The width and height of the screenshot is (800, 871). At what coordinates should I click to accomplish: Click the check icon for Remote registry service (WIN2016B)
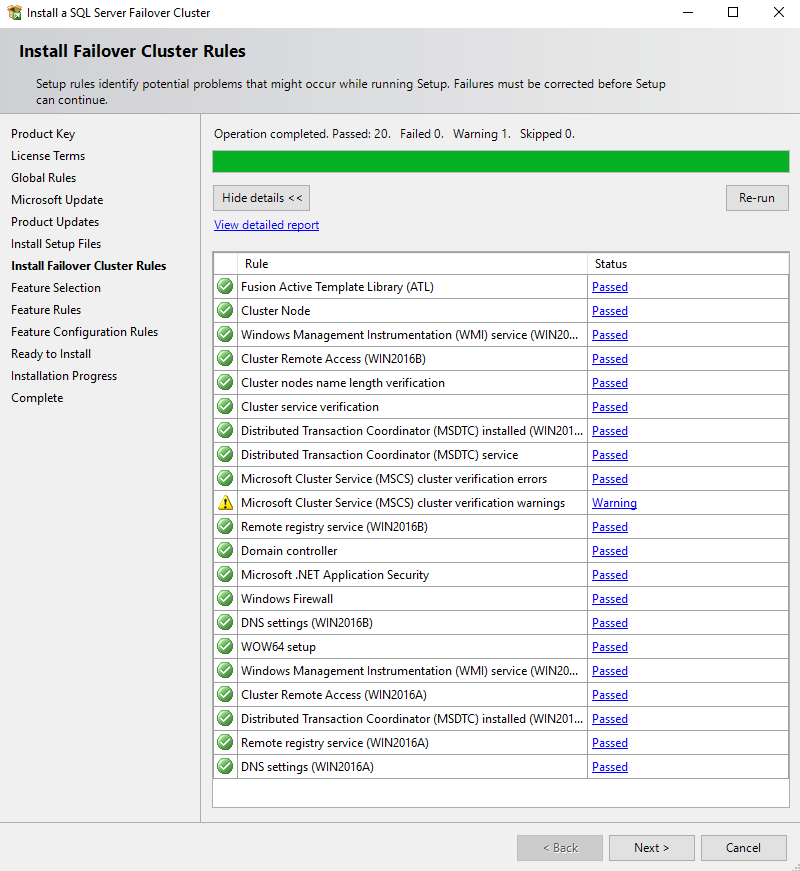pyautogui.click(x=225, y=526)
